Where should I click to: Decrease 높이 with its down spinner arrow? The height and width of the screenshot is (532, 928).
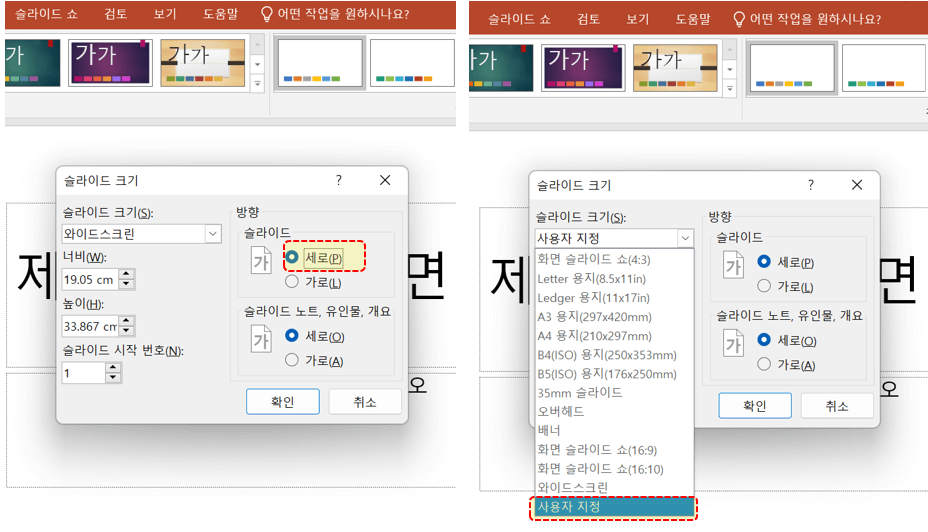(x=127, y=331)
